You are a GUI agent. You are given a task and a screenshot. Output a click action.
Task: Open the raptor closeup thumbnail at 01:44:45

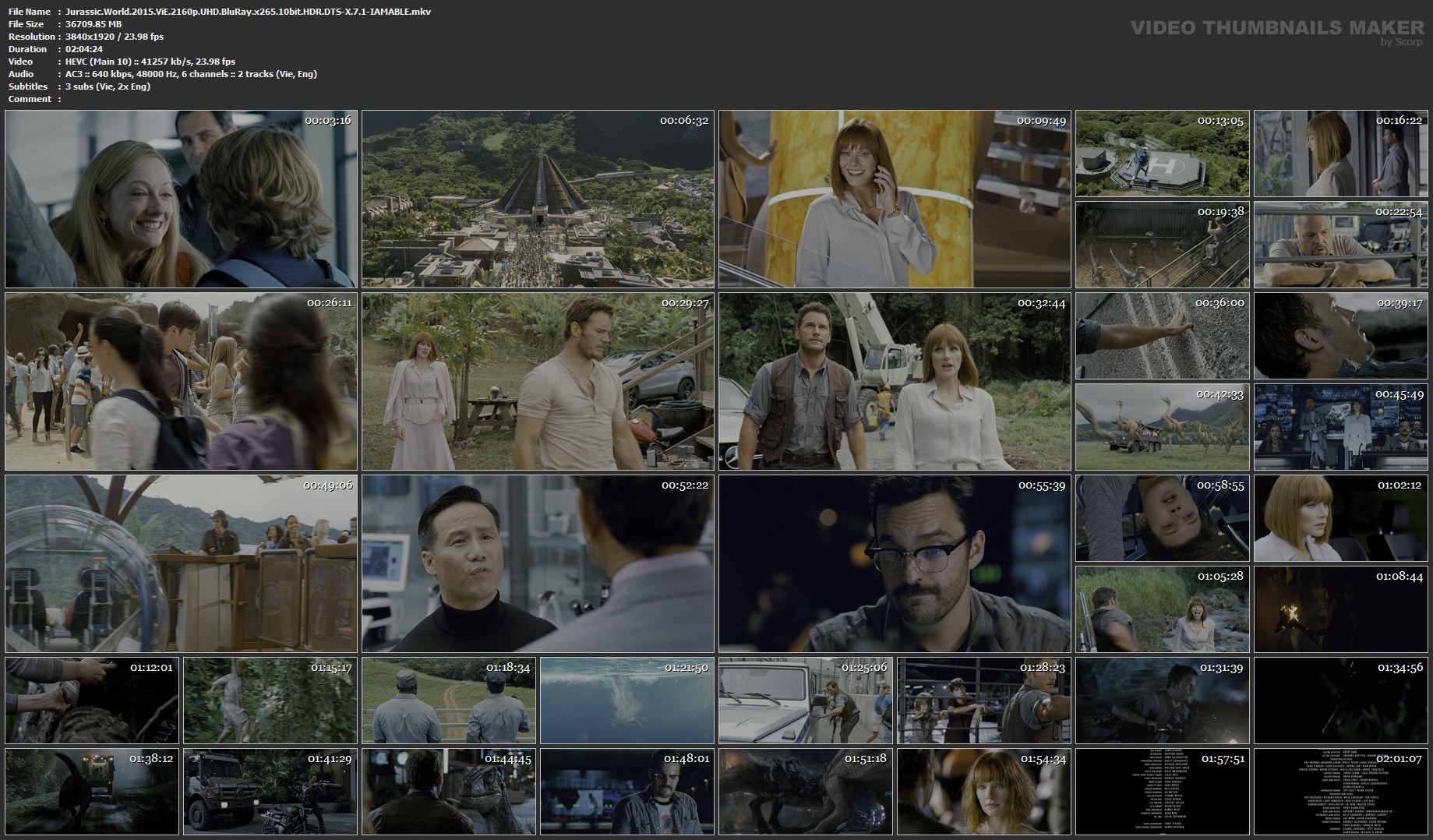(x=449, y=792)
